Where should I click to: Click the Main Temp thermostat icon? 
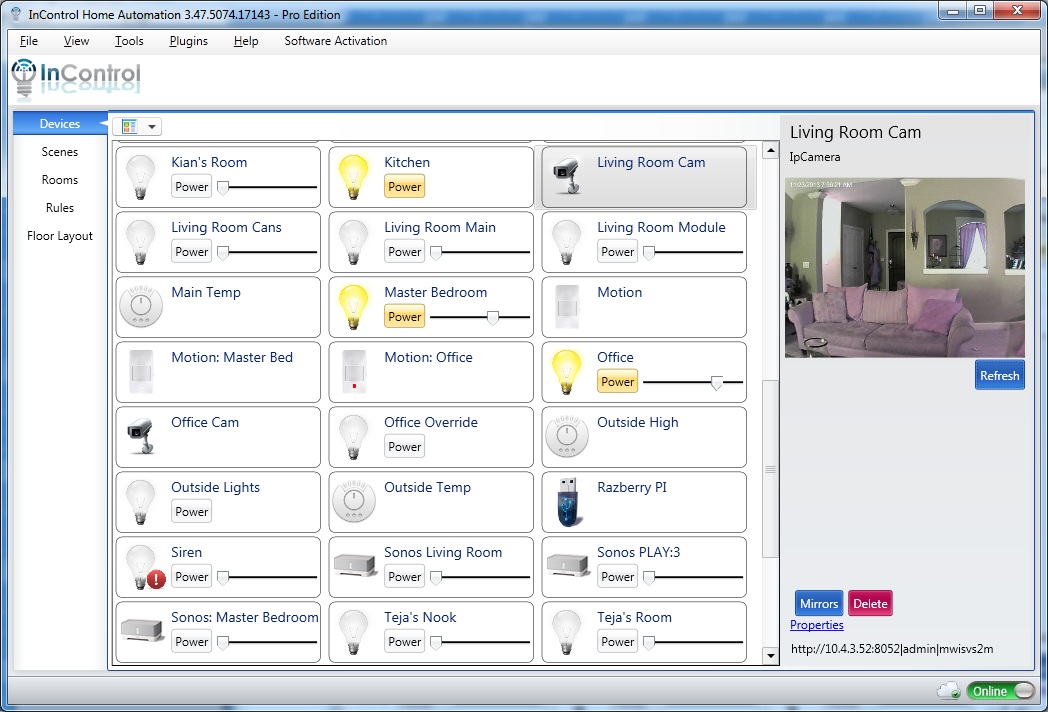coord(141,307)
